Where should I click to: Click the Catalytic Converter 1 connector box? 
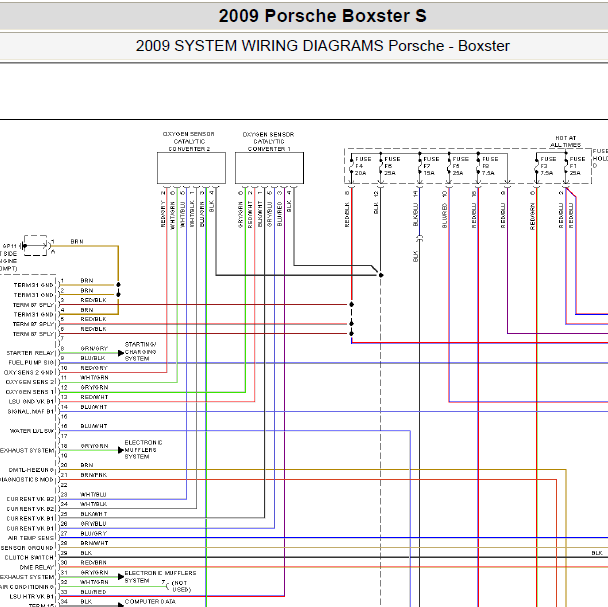click(269, 168)
